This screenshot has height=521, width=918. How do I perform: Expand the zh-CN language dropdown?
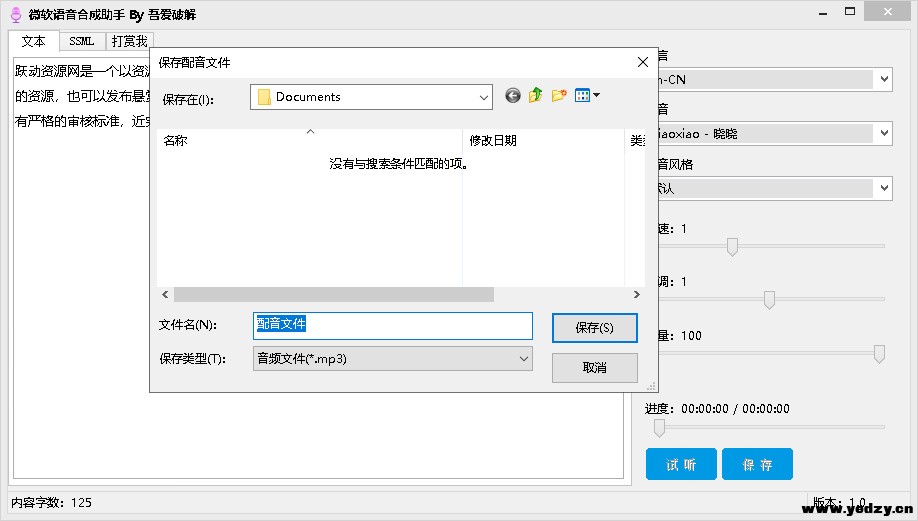pyautogui.click(x=884, y=79)
